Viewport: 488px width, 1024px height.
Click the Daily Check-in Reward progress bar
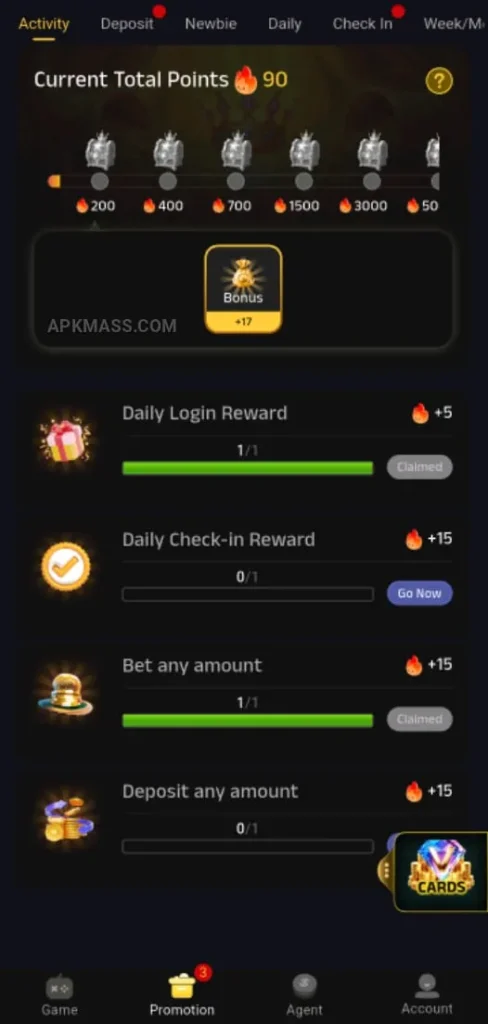click(248, 594)
